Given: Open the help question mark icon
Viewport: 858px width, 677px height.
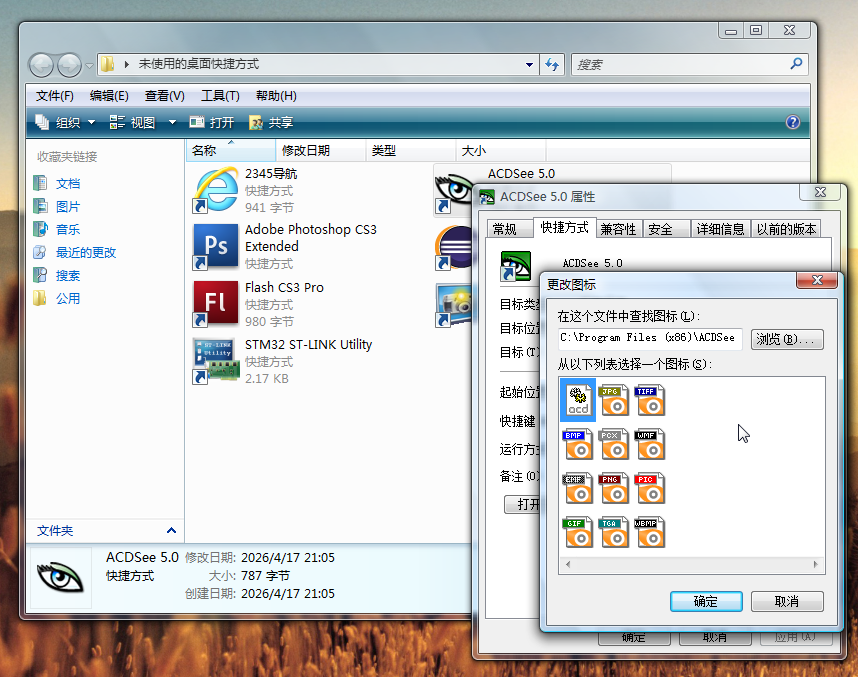Looking at the screenshot, I should tap(793, 122).
